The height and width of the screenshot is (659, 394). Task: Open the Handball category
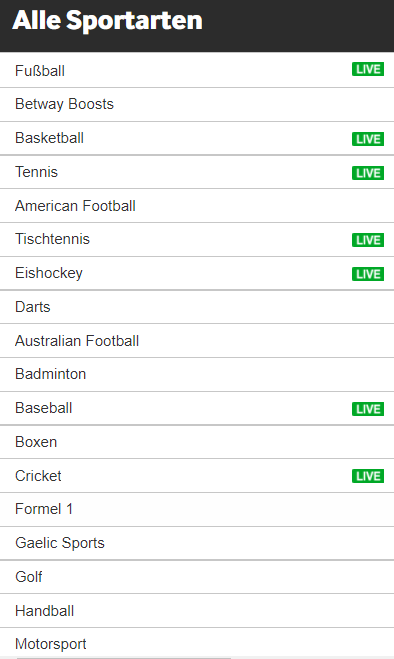tap(197, 611)
